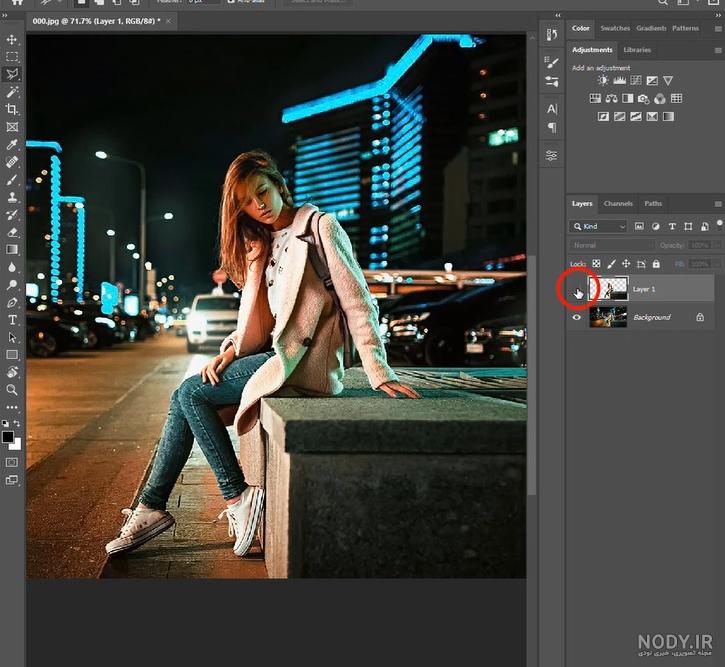
Task: Select the Eyedropper tool
Action: (x=12, y=145)
